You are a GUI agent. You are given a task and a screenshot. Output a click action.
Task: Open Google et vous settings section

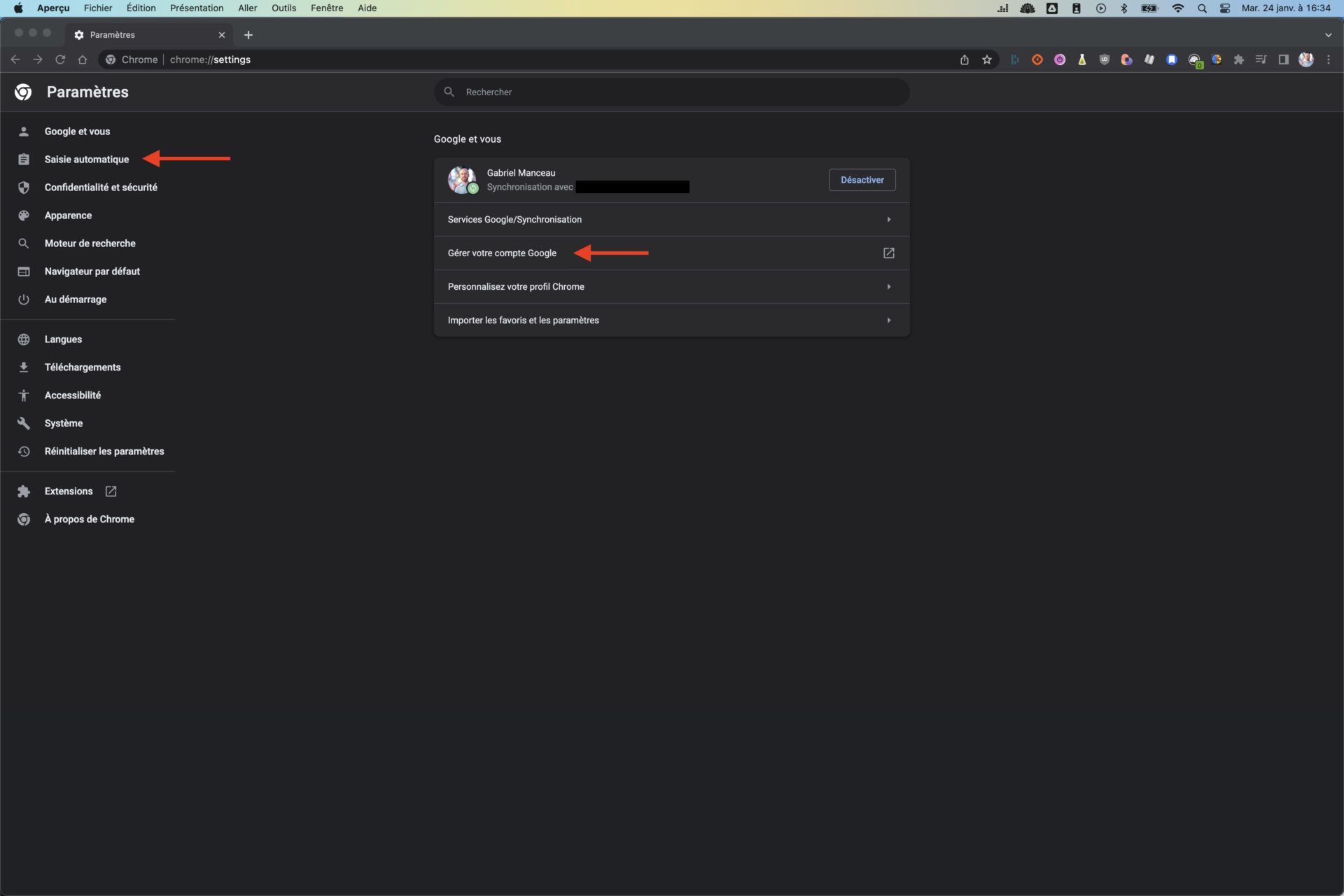pos(77,132)
